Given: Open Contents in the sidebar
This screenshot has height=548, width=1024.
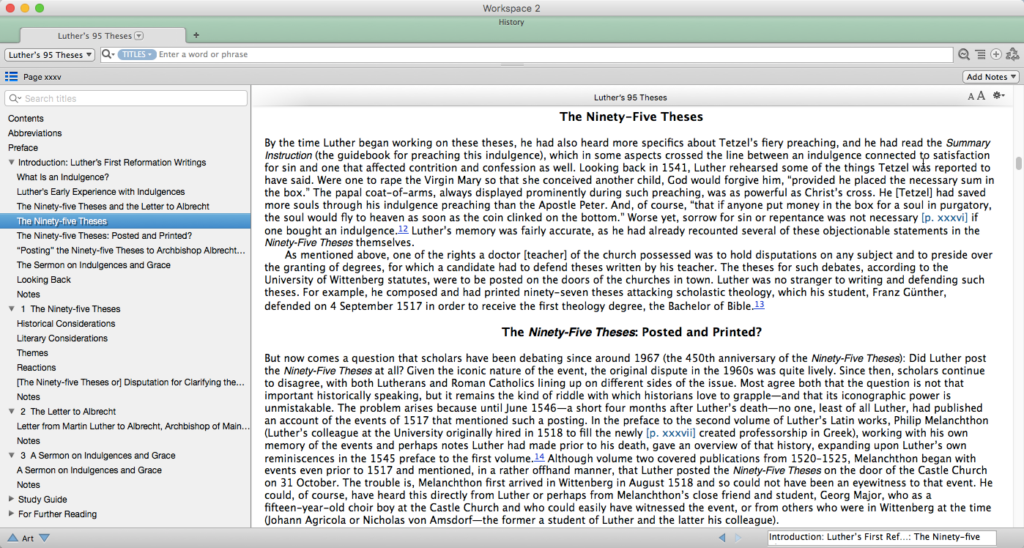Looking at the screenshot, I should click(x=25, y=118).
